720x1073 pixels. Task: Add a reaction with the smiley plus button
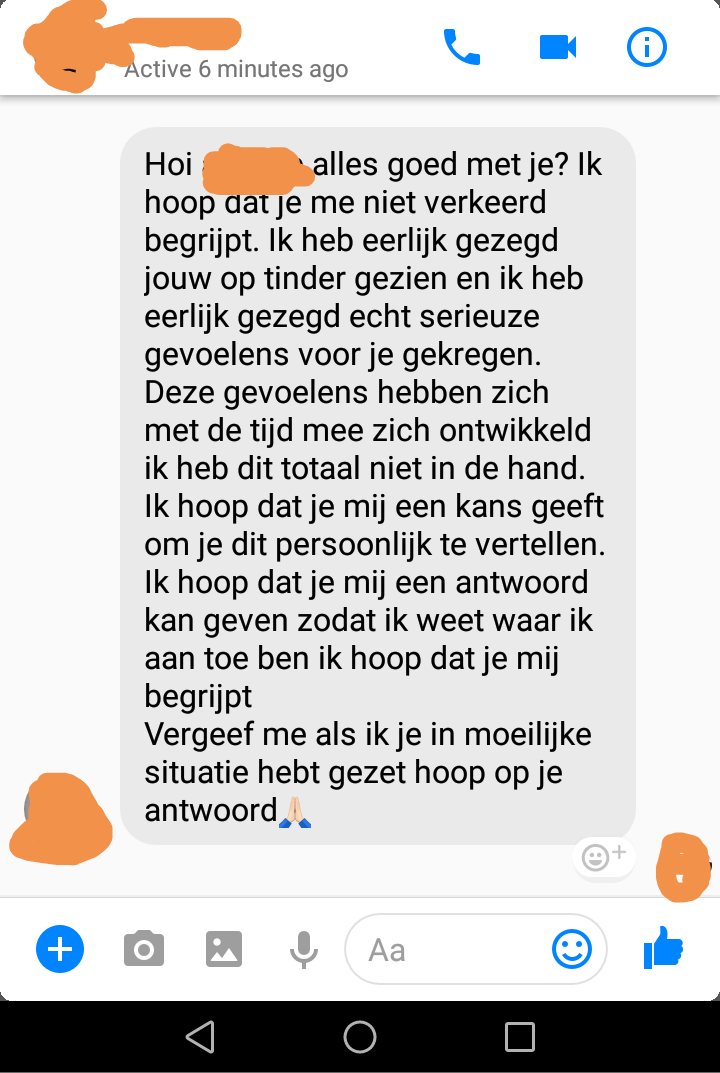point(603,856)
